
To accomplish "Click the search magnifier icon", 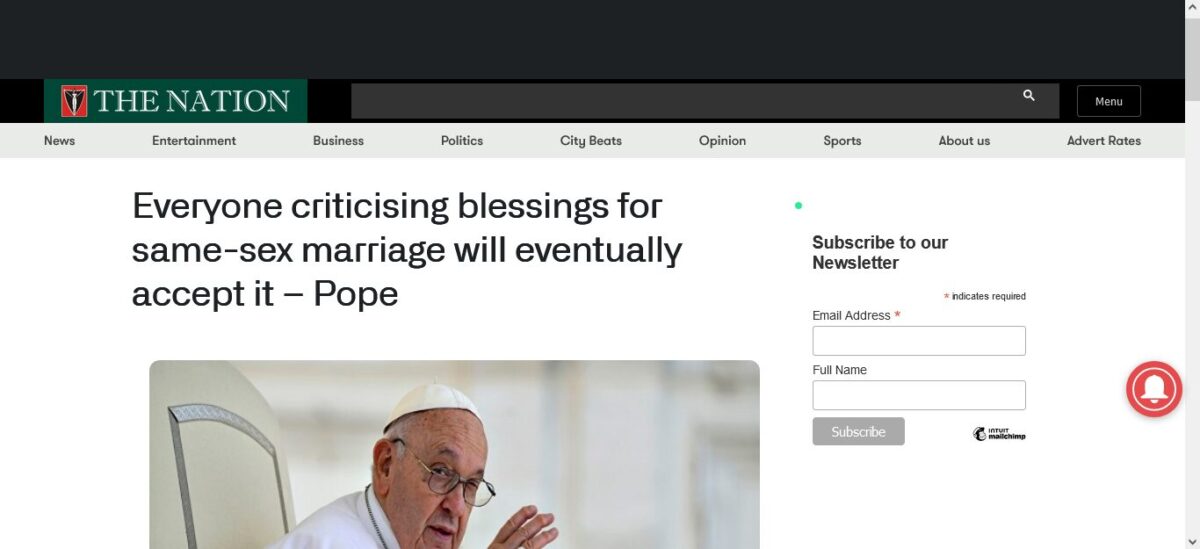I will (x=1029, y=96).
